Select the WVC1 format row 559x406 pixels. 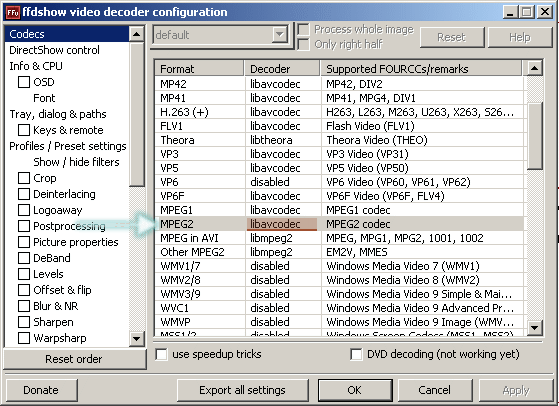339,308
